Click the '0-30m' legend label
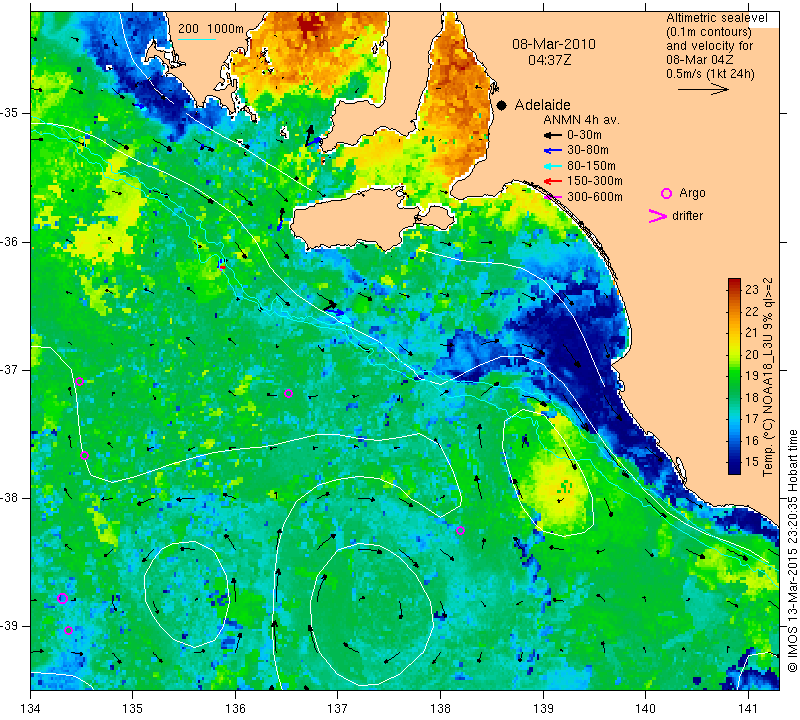Image resolution: width=800 pixels, height=720 pixels. click(x=584, y=135)
